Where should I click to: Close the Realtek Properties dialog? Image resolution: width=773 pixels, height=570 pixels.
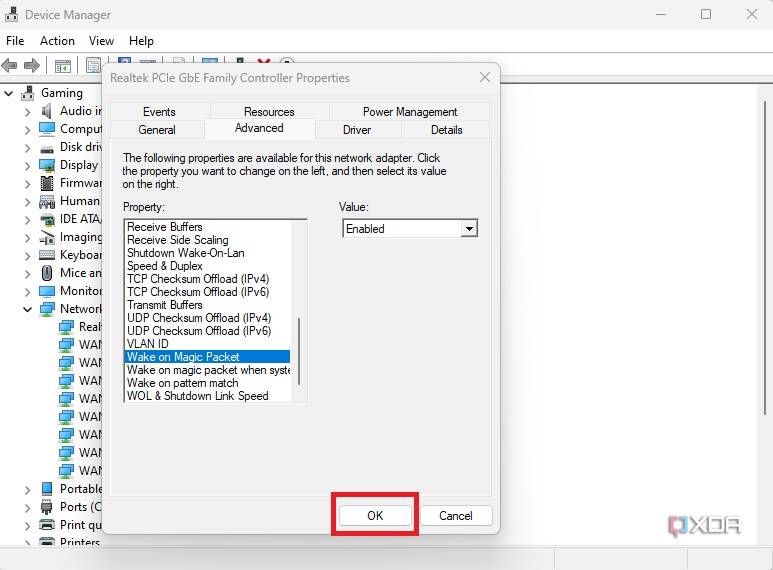pyautogui.click(x=485, y=77)
